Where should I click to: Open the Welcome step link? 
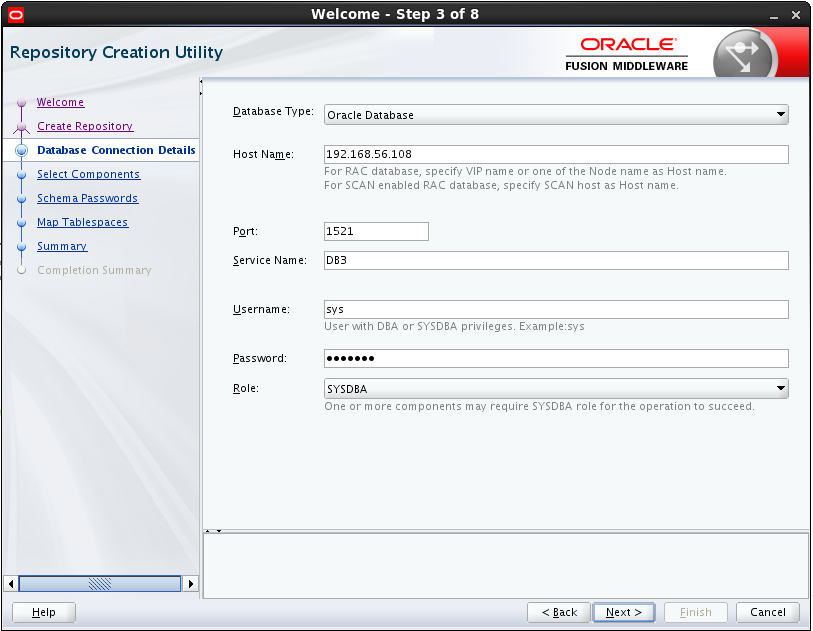coord(60,102)
